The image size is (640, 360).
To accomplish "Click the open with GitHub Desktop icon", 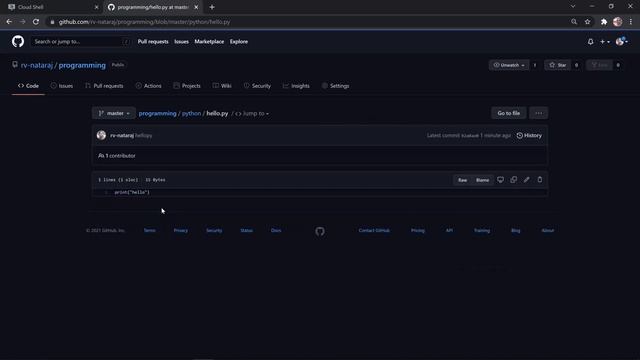I will 500,180.
